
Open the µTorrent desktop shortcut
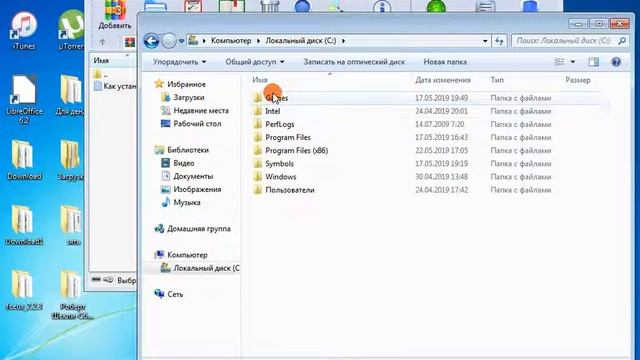pyautogui.click(x=71, y=31)
